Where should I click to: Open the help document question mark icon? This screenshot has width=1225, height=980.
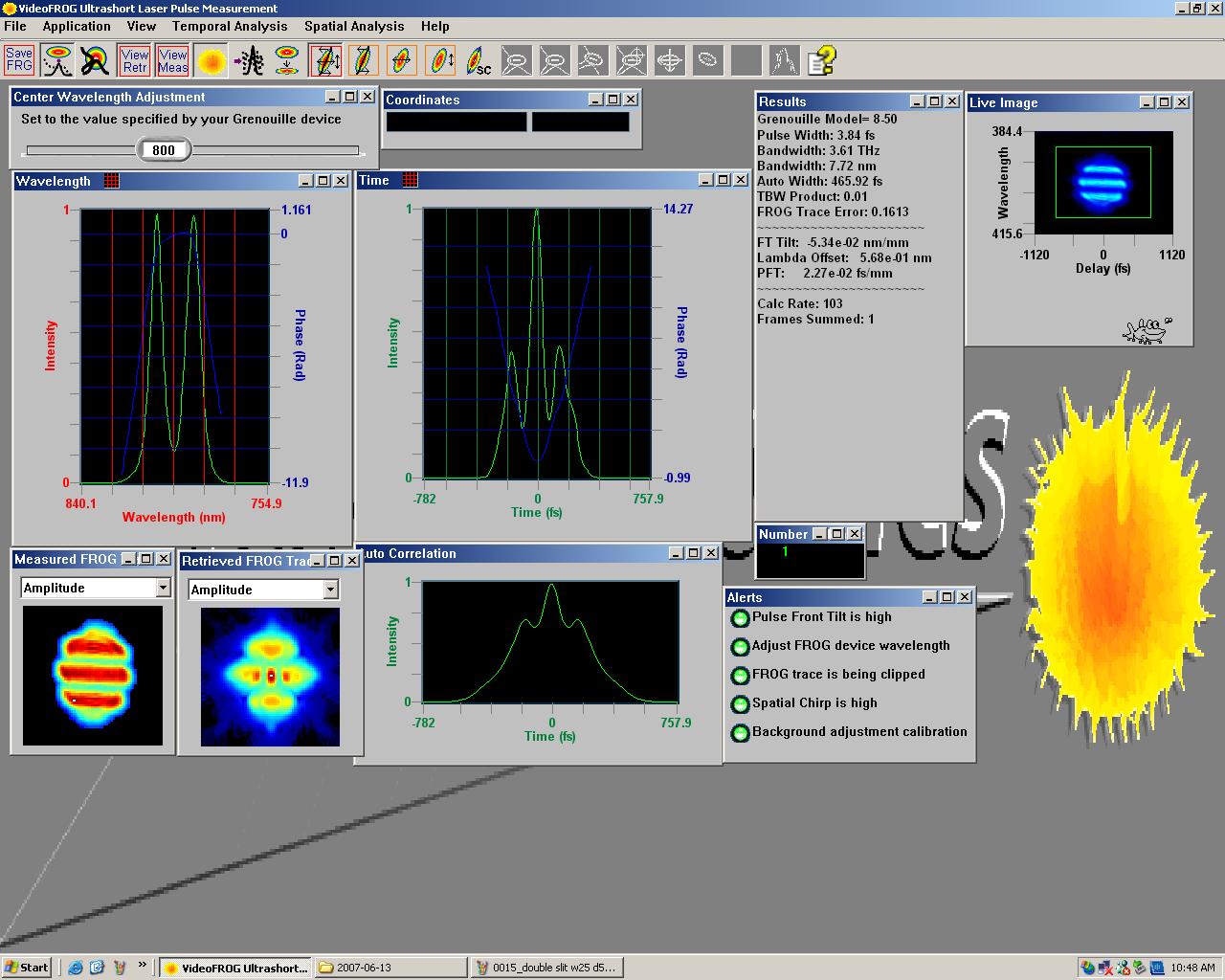pyautogui.click(x=822, y=61)
